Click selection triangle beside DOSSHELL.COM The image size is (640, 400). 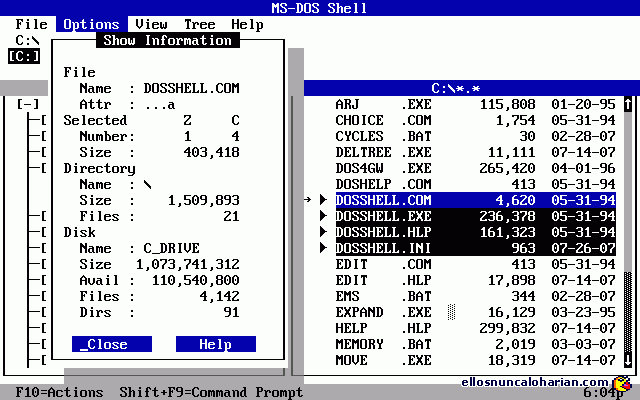tap(323, 200)
